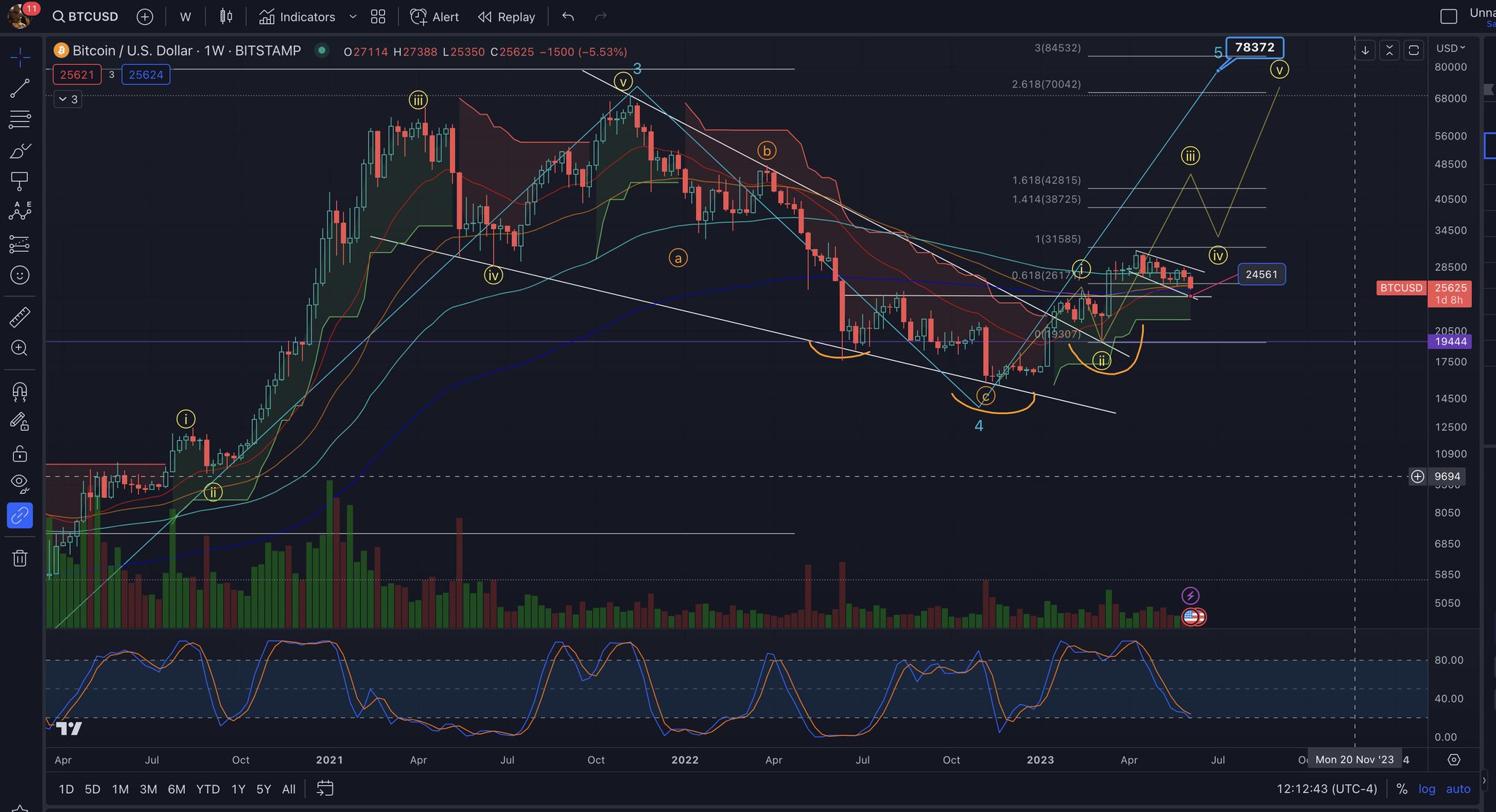Select the All time range
The width and height of the screenshot is (1496, 812).
pyautogui.click(x=289, y=789)
